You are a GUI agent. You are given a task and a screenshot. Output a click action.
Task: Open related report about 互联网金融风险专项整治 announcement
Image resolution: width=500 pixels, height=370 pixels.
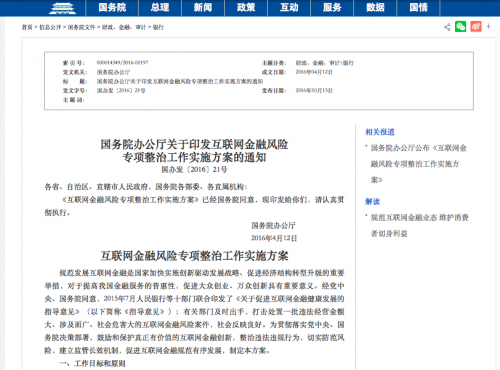pyautogui.click(x=419, y=164)
